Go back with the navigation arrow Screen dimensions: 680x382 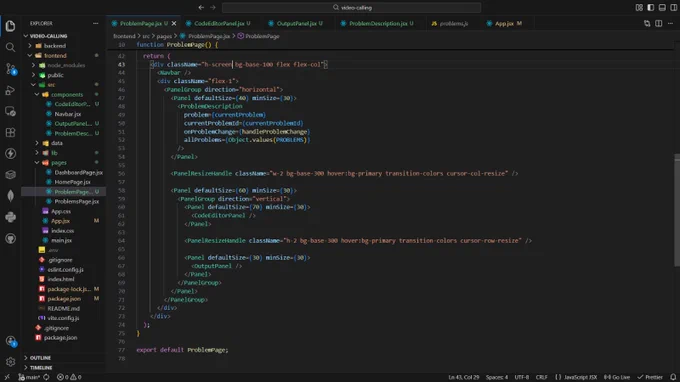click(x=201, y=7)
